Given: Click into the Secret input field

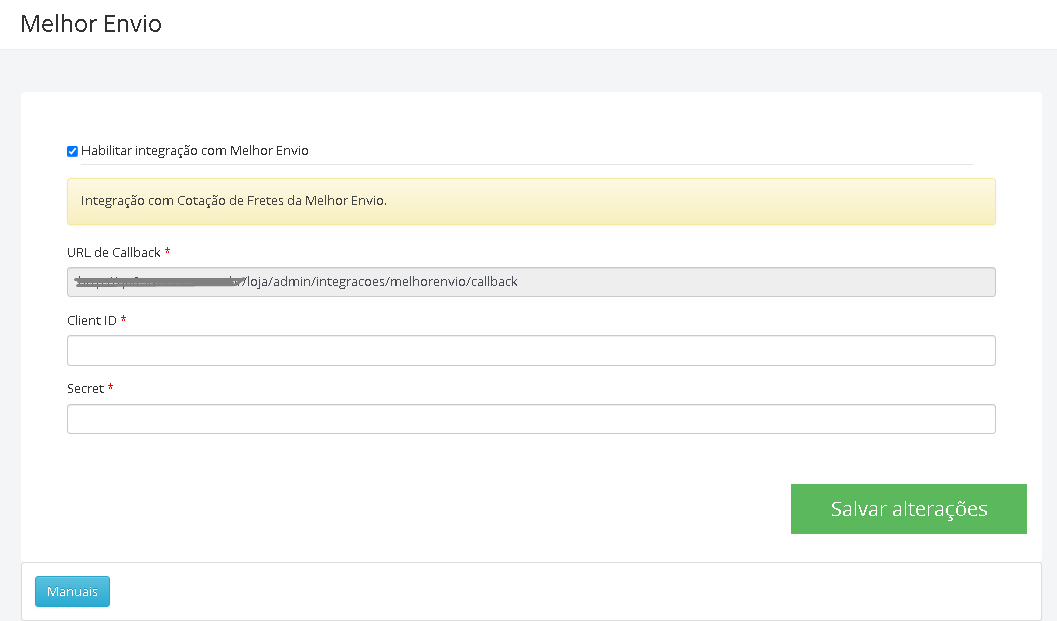Looking at the screenshot, I should pos(531,419).
